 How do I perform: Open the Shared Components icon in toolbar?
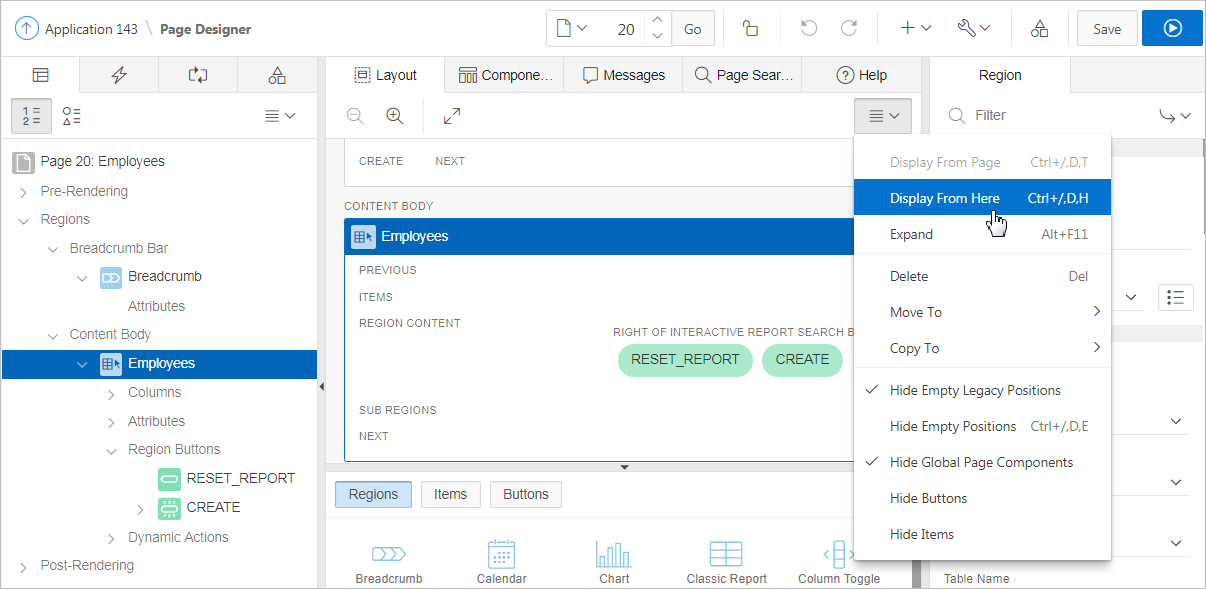(1040, 29)
